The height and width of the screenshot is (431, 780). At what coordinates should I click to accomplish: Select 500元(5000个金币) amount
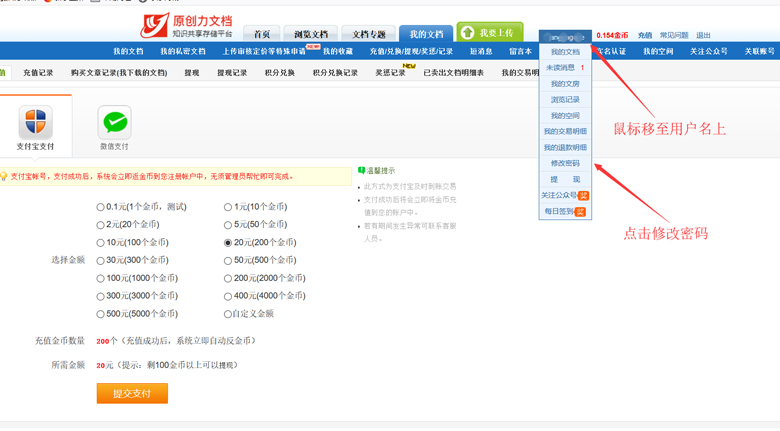coord(100,315)
